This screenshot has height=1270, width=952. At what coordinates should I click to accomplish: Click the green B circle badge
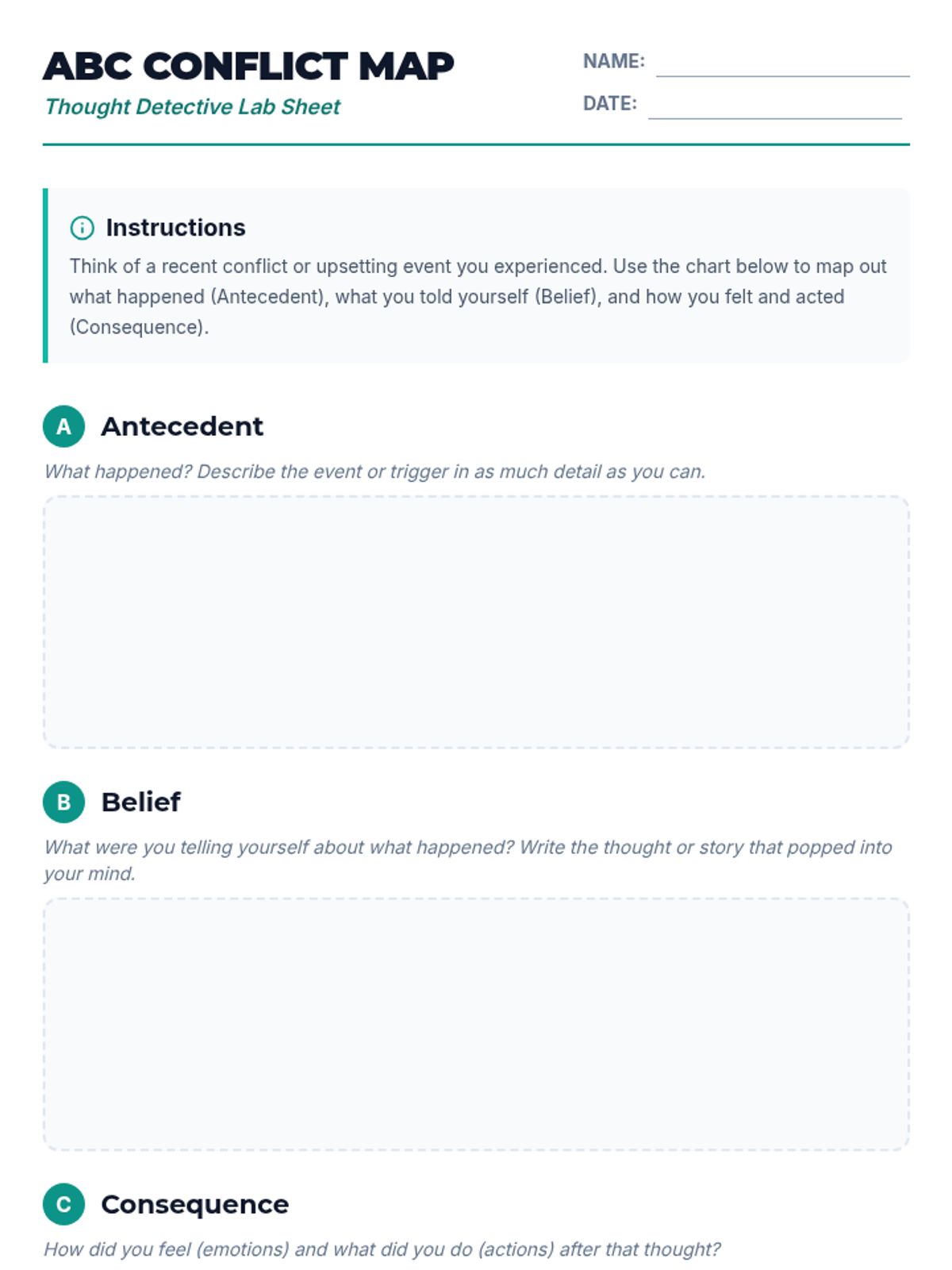click(x=63, y=802)
